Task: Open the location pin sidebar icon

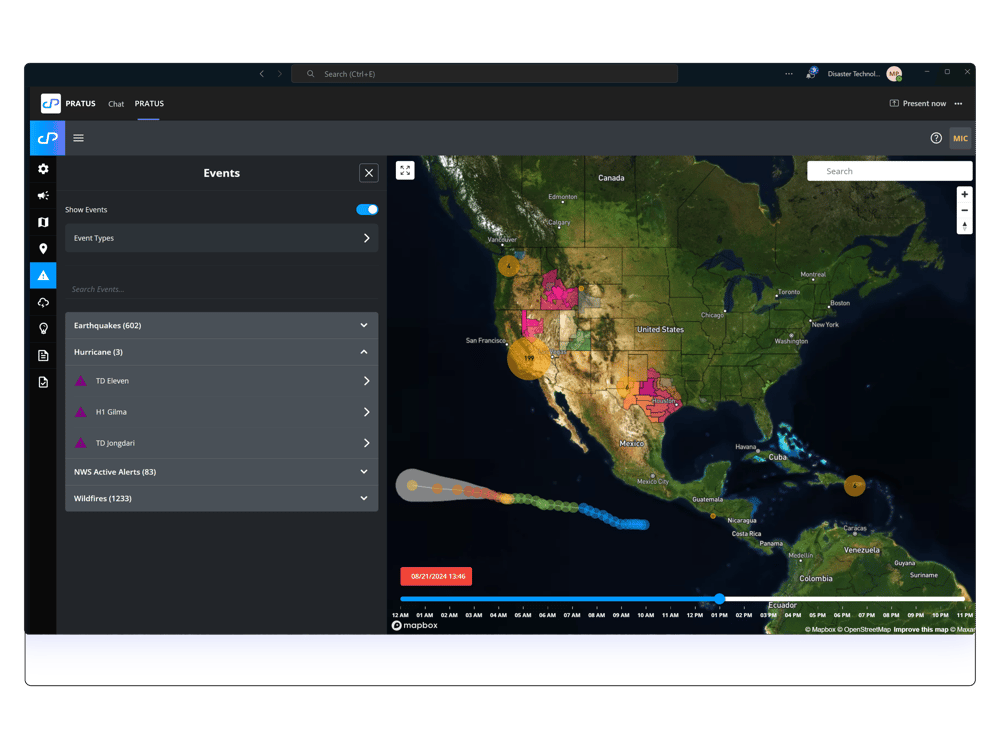Action: pyautogui.click(x=43, y=249)
